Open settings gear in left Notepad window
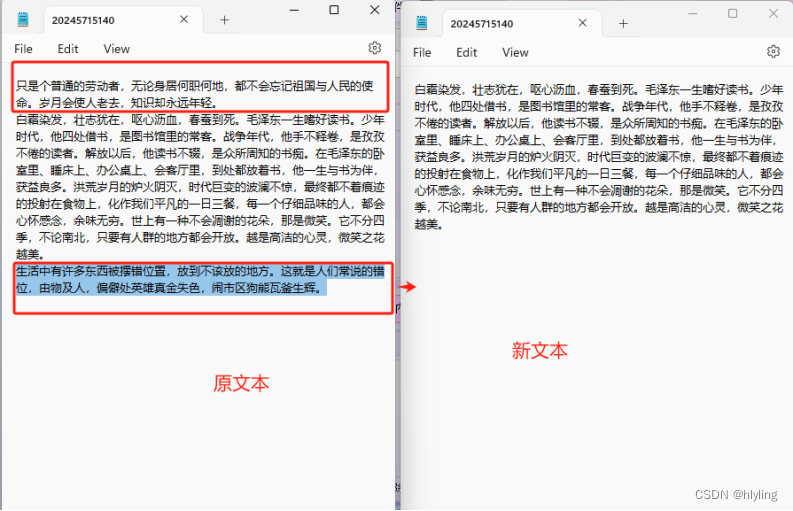This screenshot has width=793, height=511. pyautogui.click(x=374, y=48)
